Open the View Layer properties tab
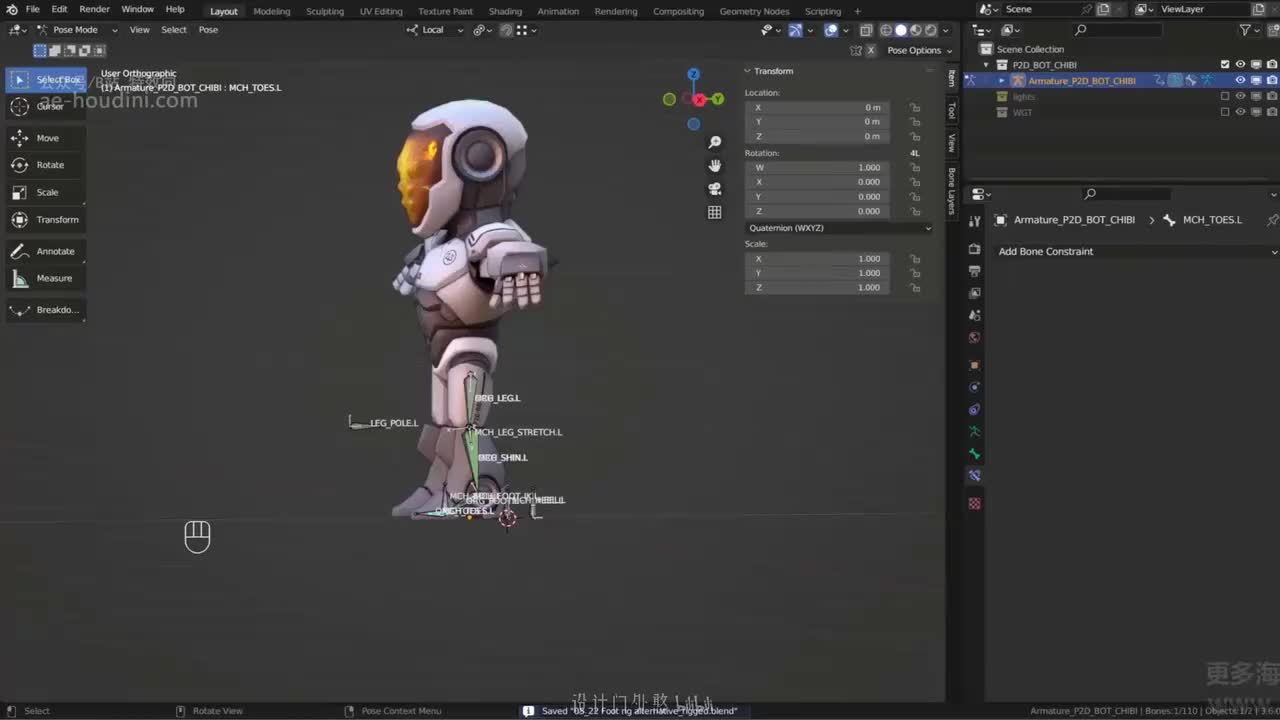 [x=975, y=293]
